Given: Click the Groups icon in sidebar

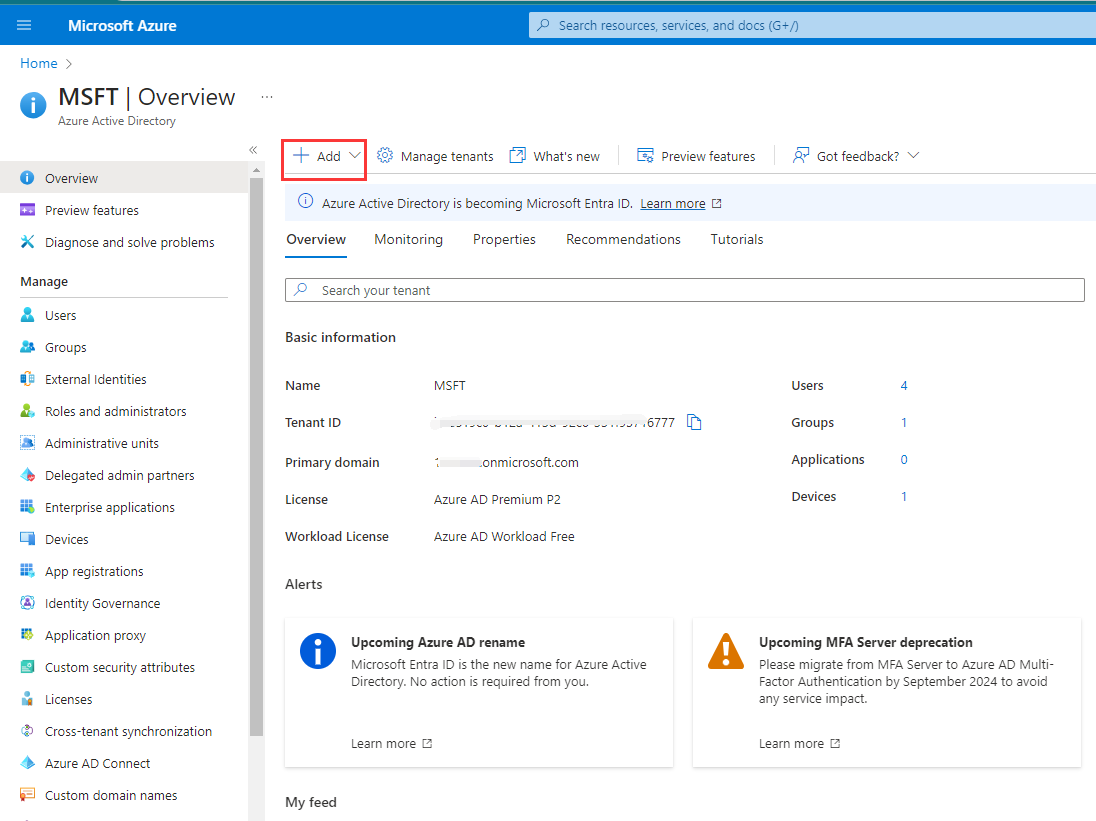Looking at the screenshot, I should [27, 347].
